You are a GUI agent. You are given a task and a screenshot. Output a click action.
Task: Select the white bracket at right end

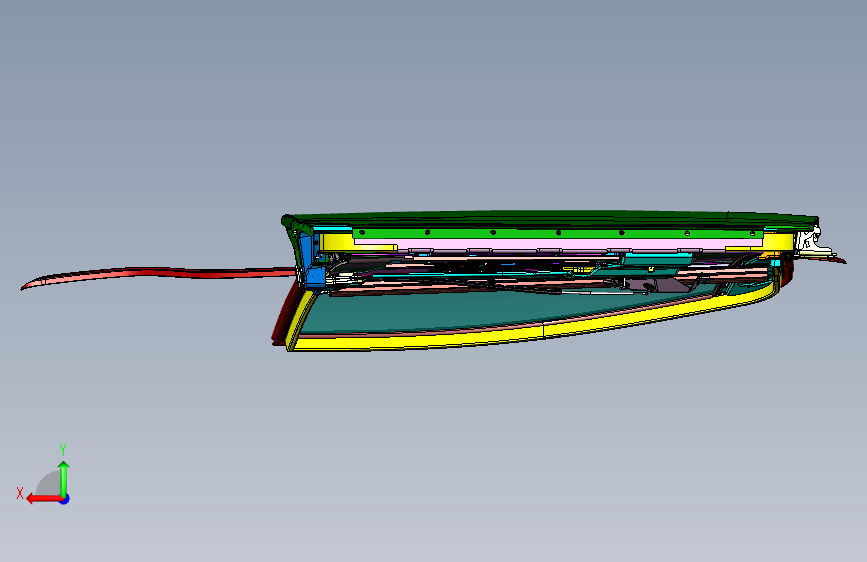[x=811, y=242]
